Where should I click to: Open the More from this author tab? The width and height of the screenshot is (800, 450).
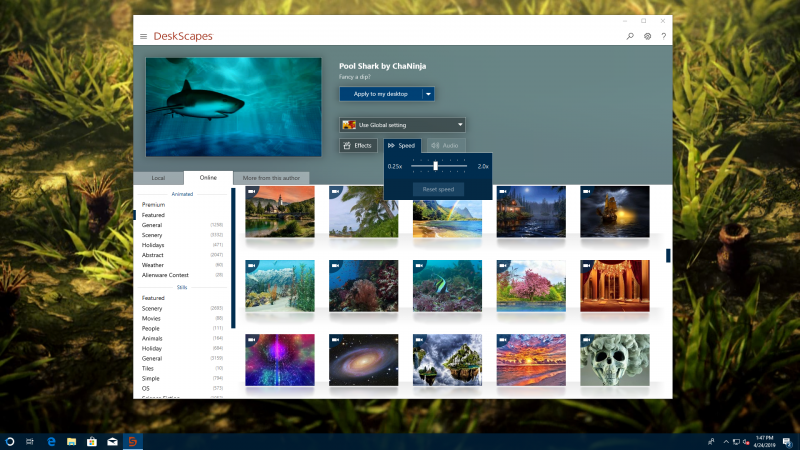point(270,177)
